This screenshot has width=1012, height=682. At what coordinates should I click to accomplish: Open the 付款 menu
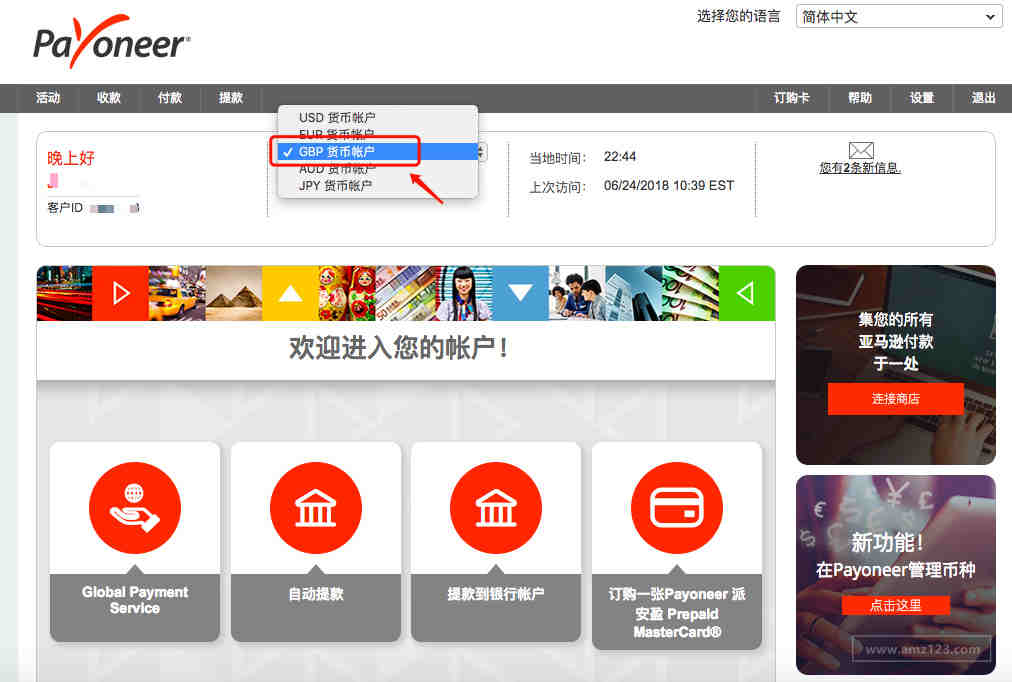170,98
